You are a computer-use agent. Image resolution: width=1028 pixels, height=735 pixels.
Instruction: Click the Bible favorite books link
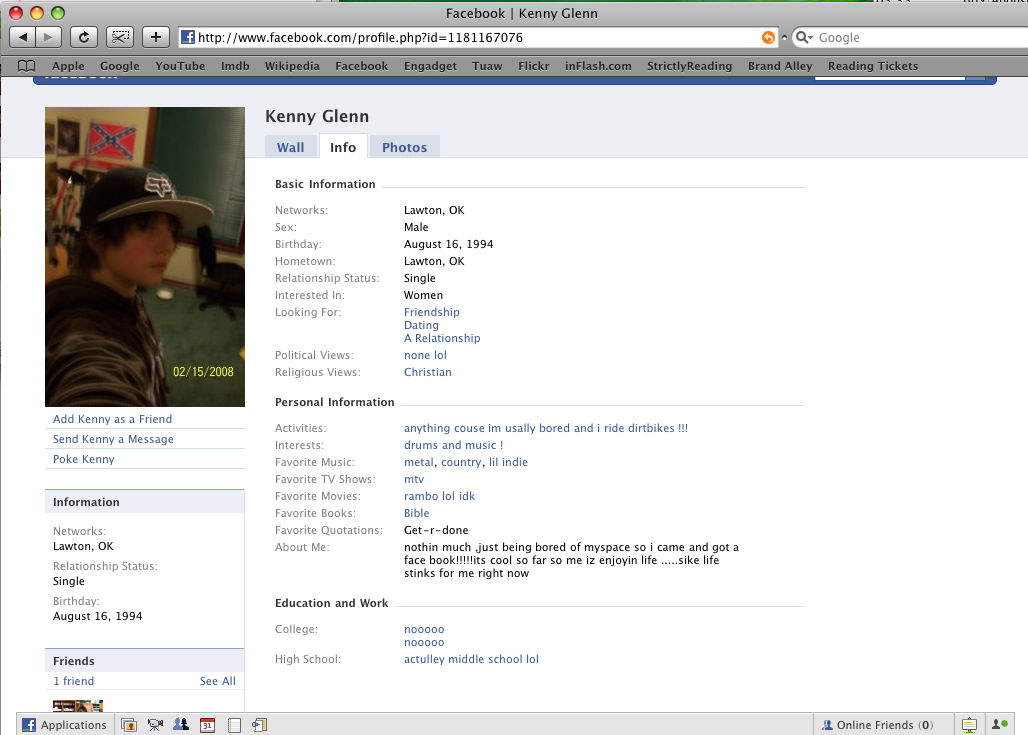point(416,513)
